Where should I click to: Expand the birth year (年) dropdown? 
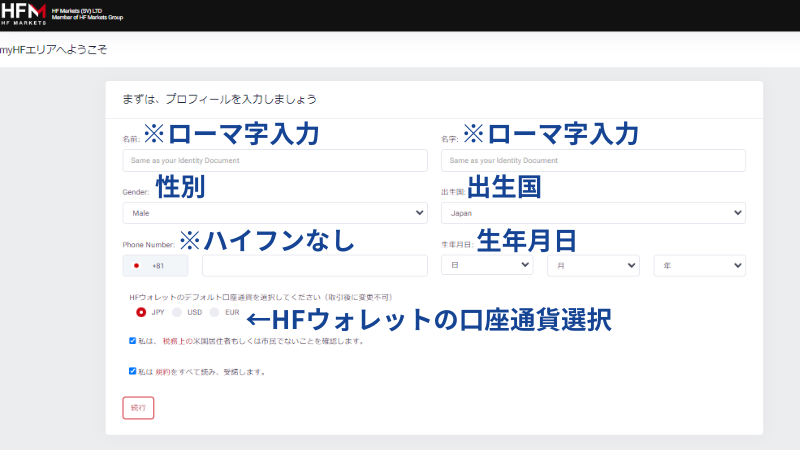[x=699, y=265]
